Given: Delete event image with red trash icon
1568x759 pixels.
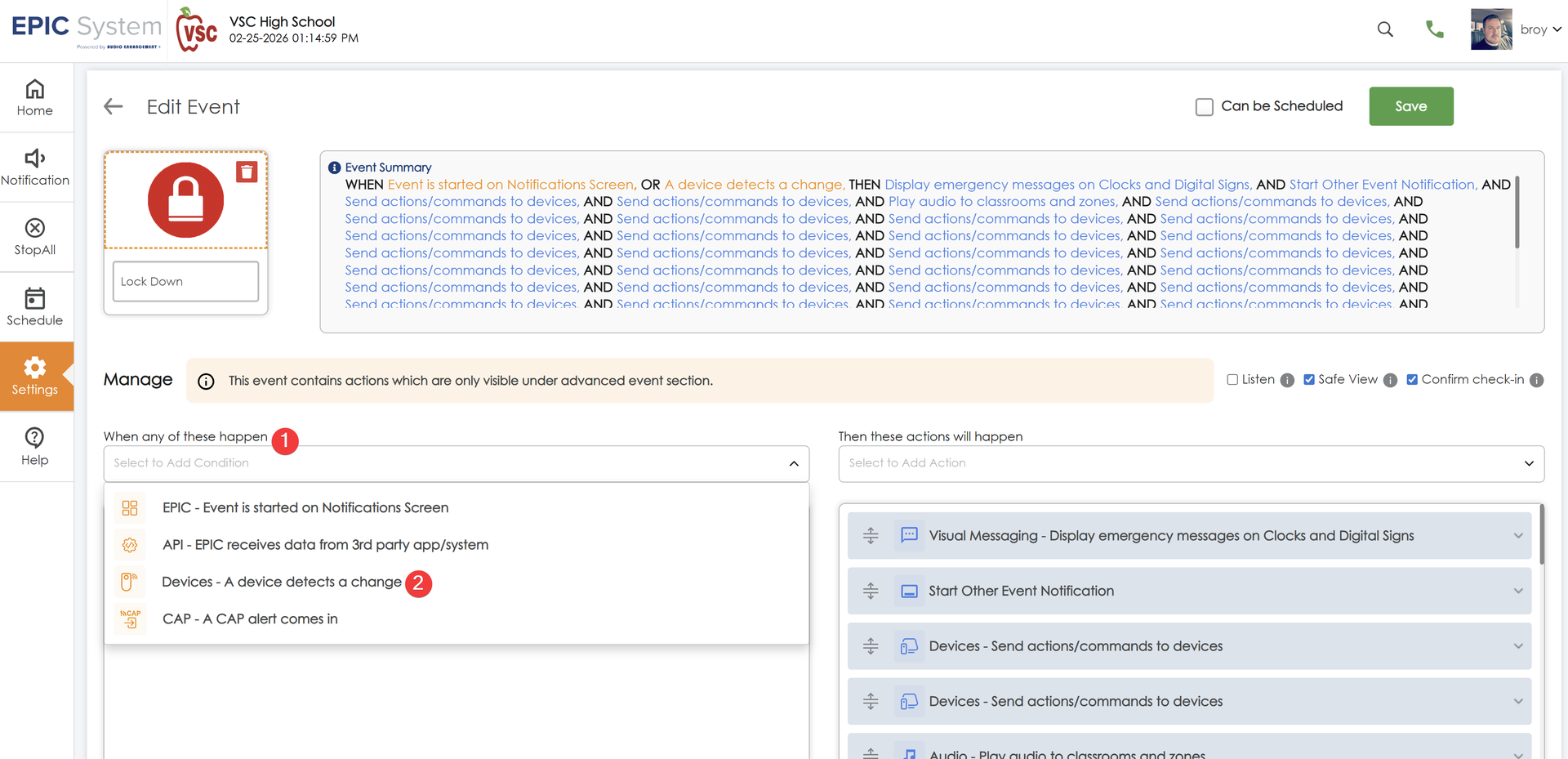Looking at the screenshot, I should (247, 172).
